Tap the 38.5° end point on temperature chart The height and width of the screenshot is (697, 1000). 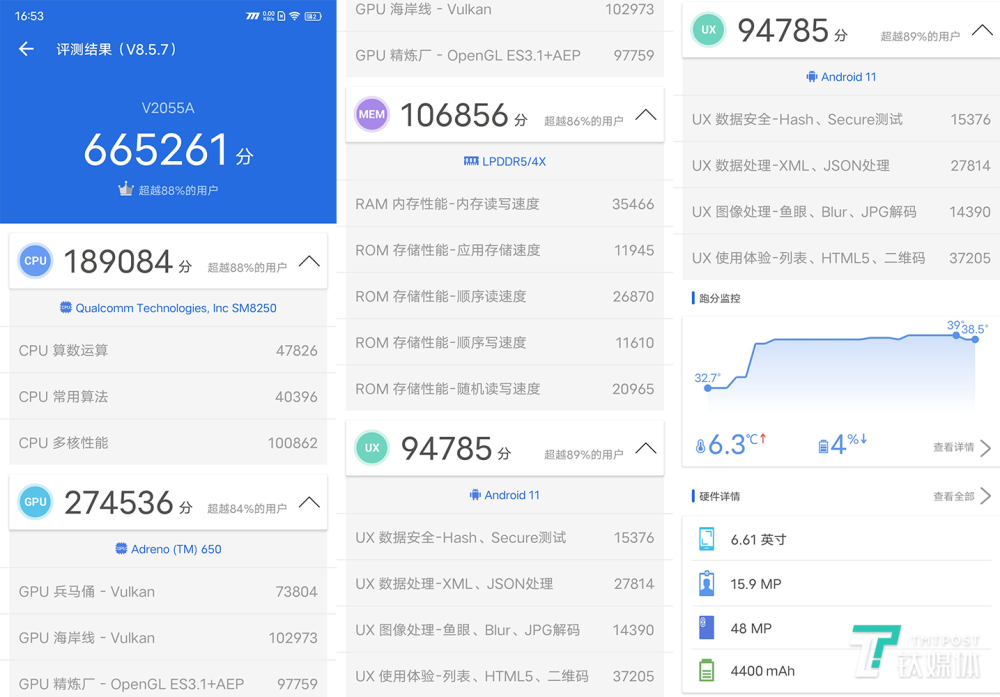975,339
